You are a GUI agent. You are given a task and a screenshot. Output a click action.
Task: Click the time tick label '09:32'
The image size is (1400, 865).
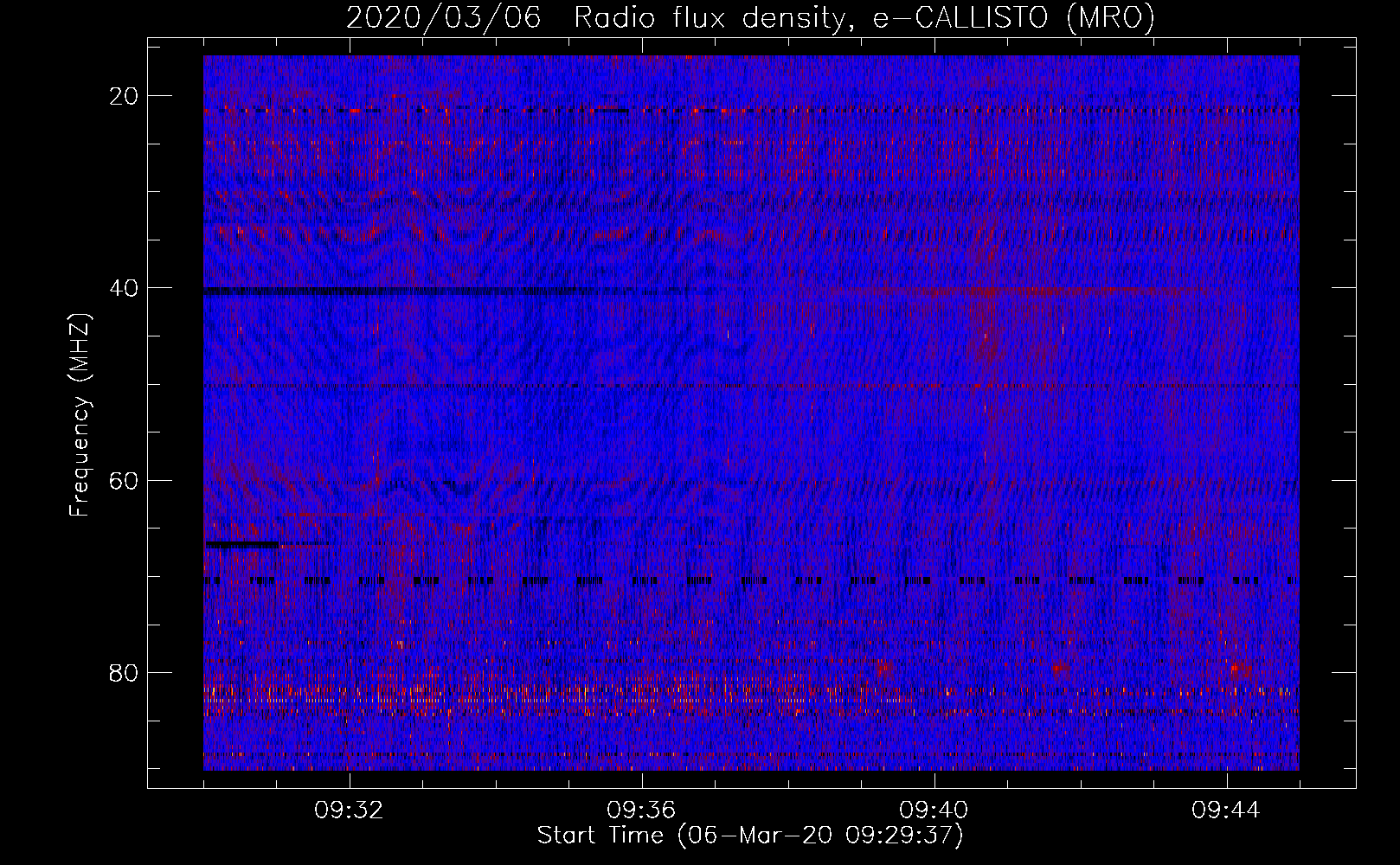(x=349, y=811)
